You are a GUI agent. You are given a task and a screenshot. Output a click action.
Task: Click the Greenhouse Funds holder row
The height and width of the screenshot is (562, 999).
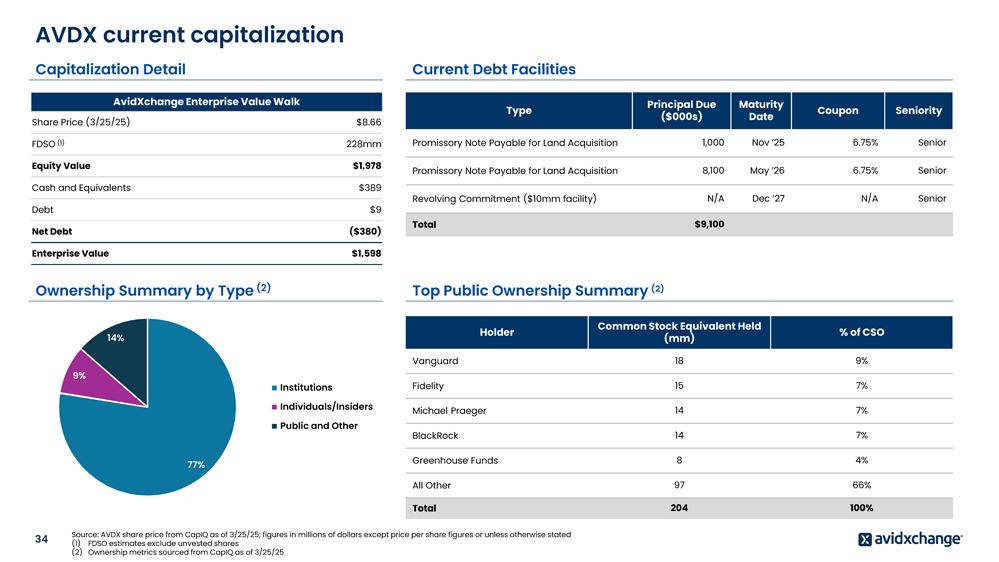679,461
